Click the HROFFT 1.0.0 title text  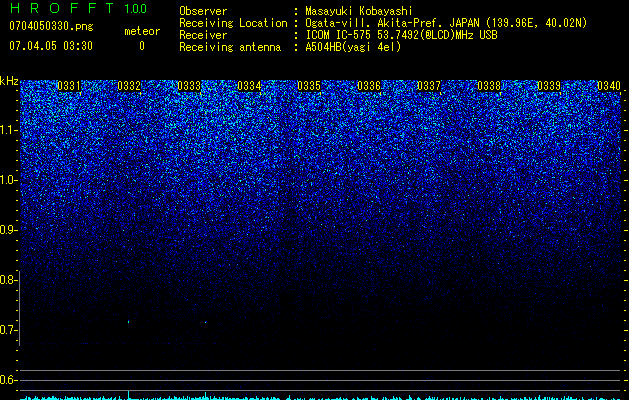tap(78, 8)
